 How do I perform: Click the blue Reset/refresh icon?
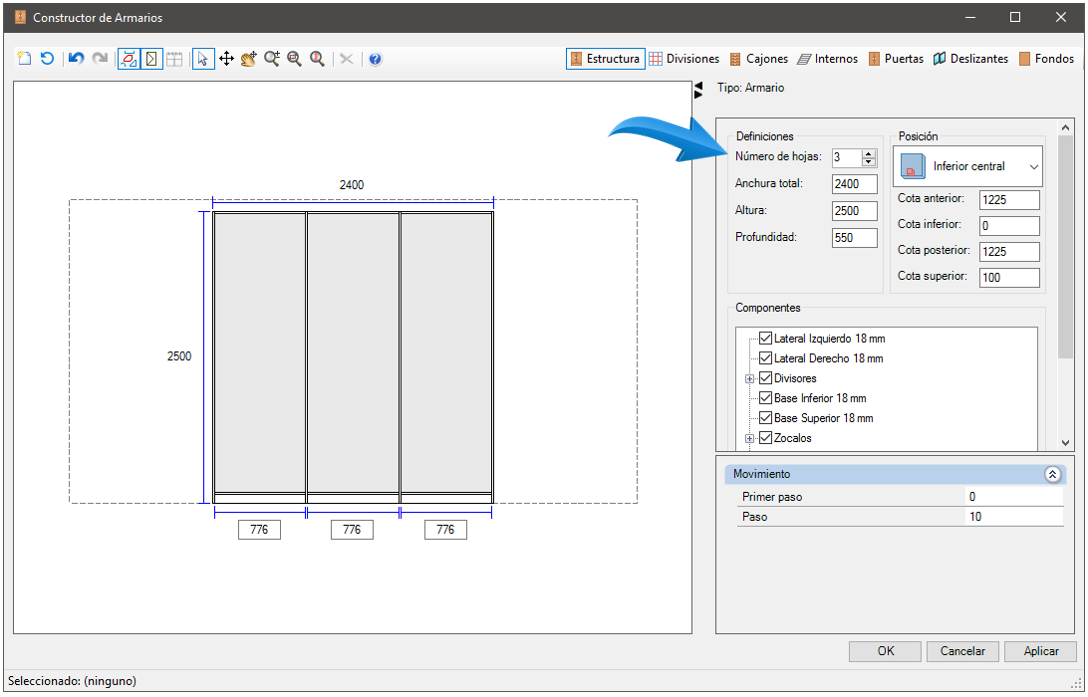tap(47, 59)
